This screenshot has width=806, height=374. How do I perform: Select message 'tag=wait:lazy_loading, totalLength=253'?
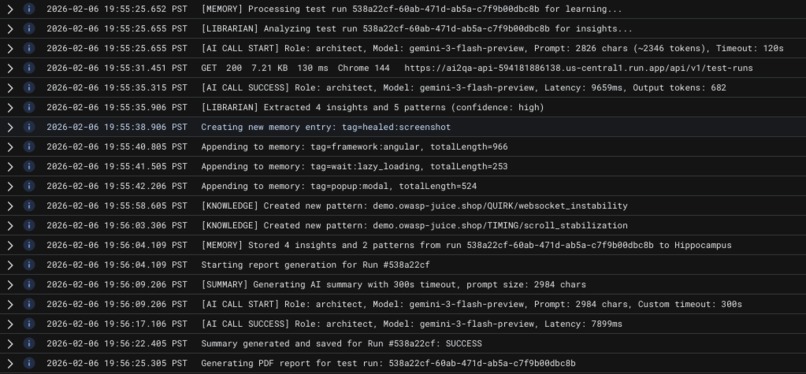(354, 166)
